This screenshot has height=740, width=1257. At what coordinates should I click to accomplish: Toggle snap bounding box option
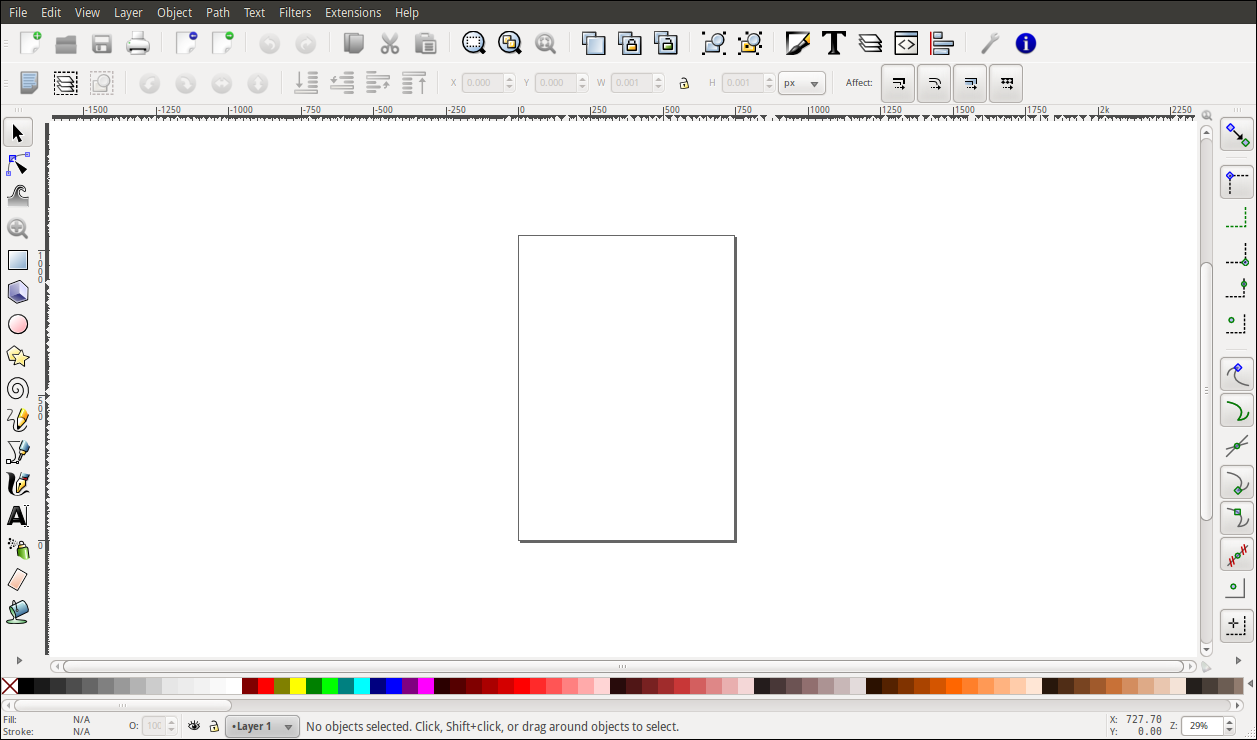tap(1237, 182)
